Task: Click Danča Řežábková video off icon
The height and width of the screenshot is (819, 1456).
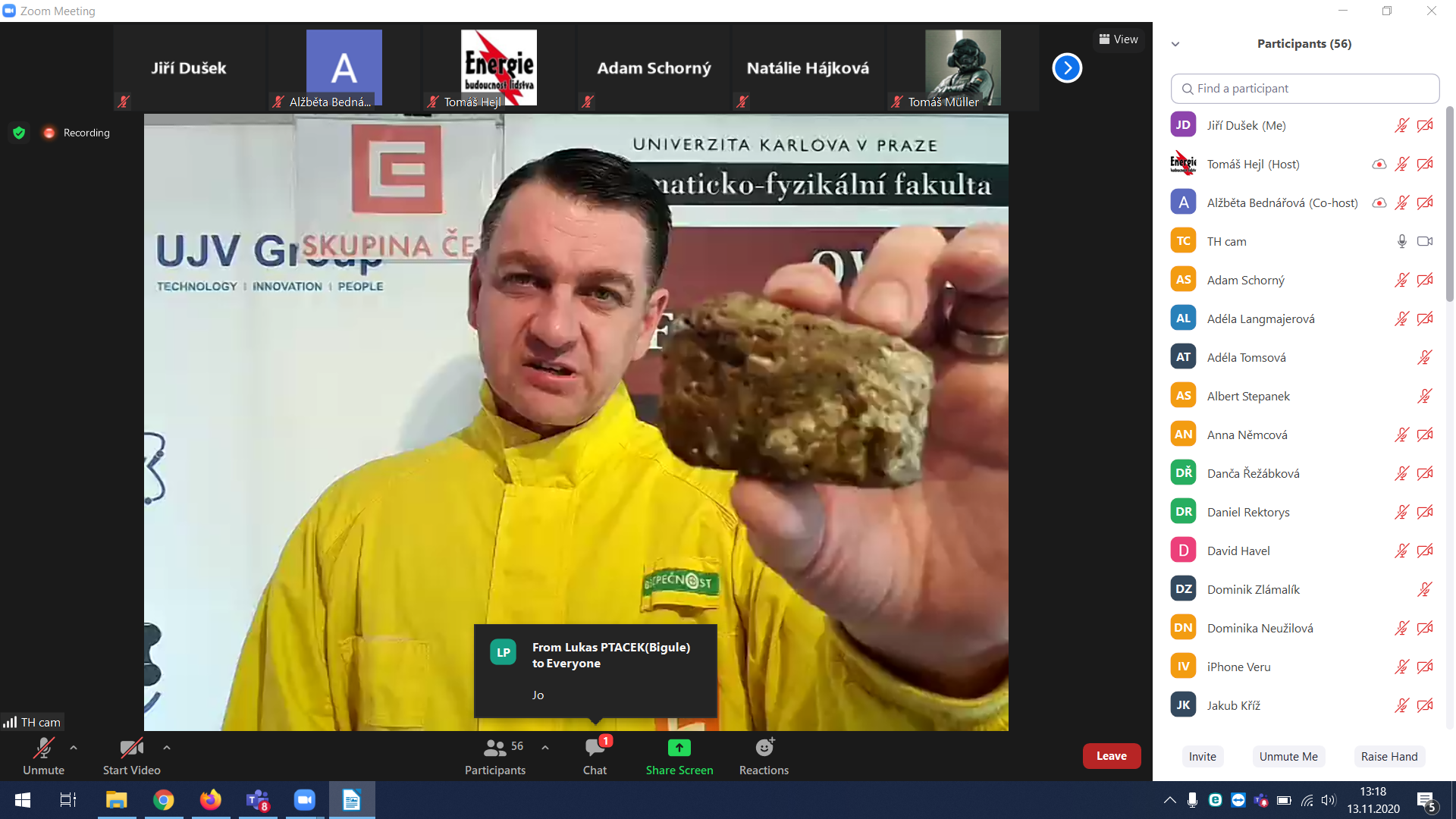Action: 1425,474
